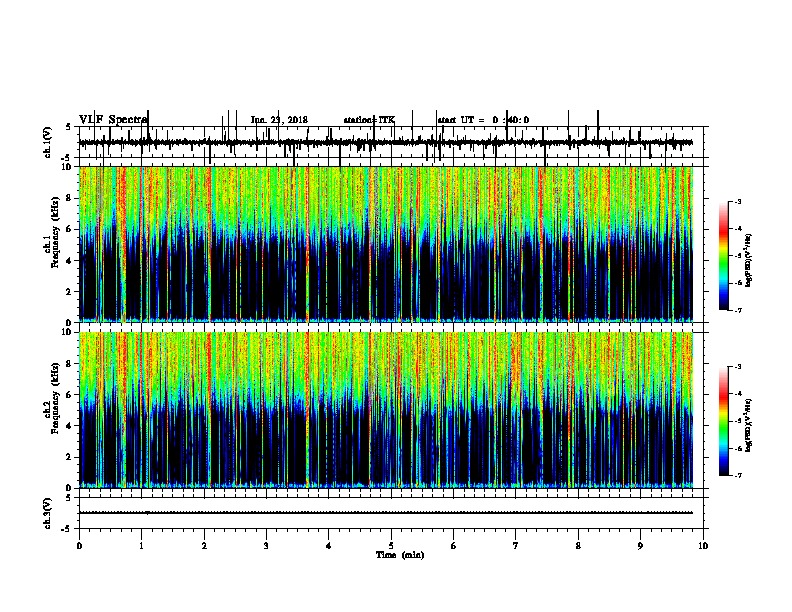This screenshot has height=612, width=792.
Task: Click the "-3" label on ch.2 color bar
Action: (x=738, y=367)
